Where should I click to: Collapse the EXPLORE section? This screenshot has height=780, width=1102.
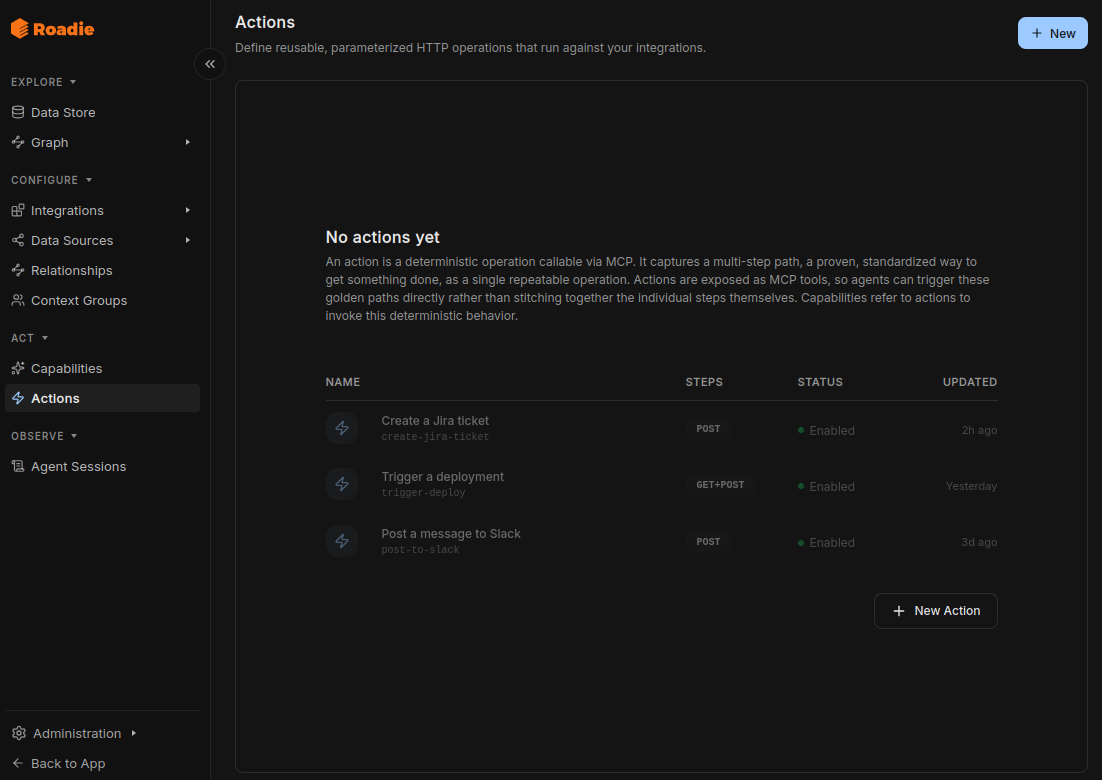[44, 82]
